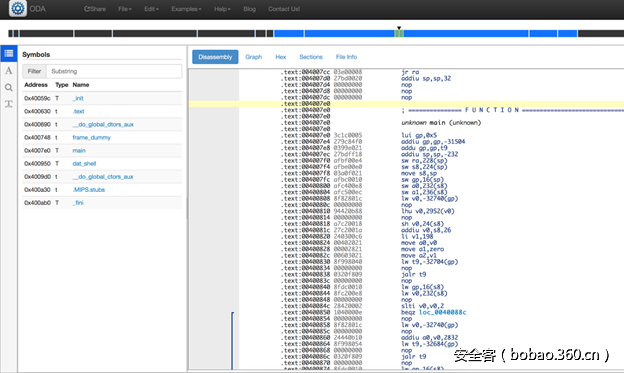
Task: Follow the loc_0040088c branch target link
Action: coord(443,312)
